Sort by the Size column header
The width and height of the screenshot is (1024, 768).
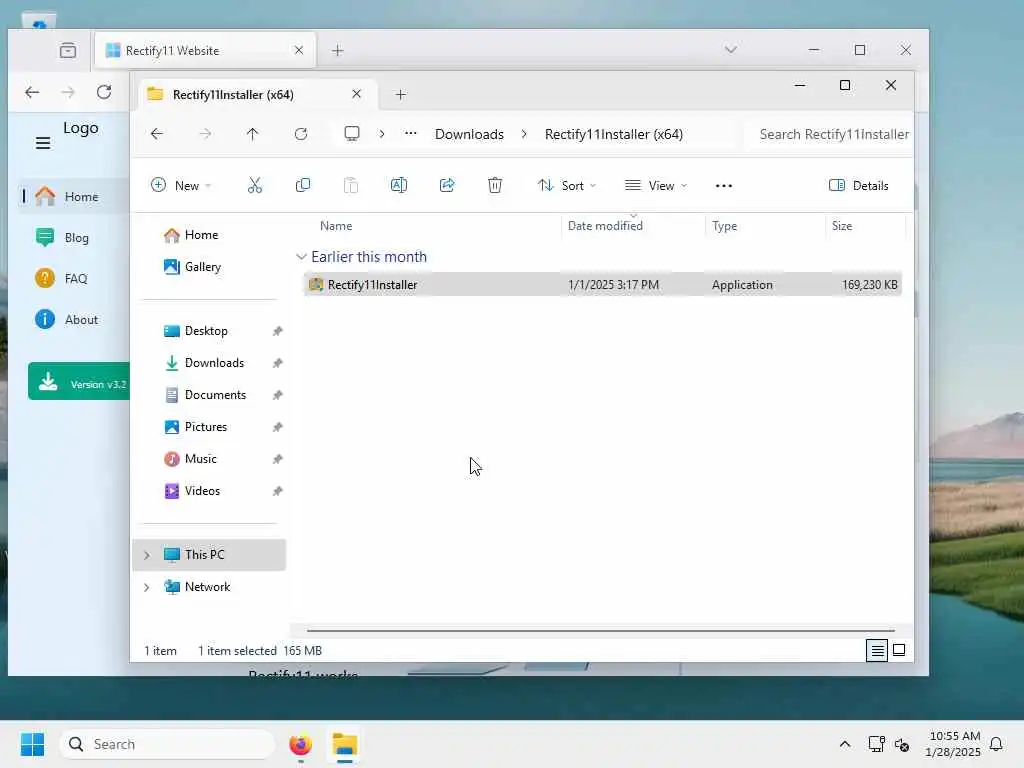[842, 226]
